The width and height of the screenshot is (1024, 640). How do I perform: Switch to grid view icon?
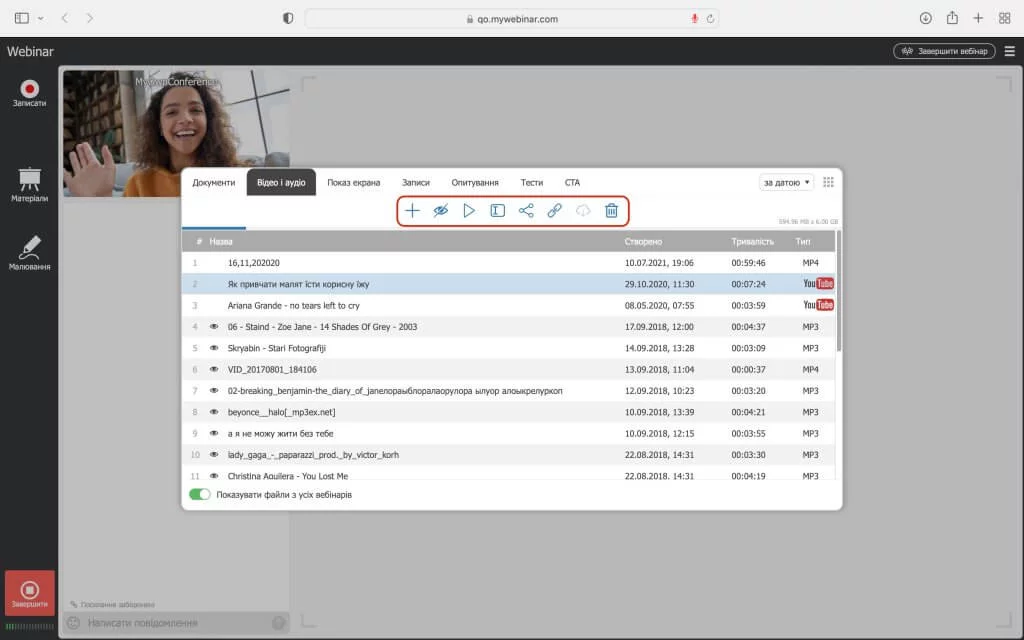click(x=828, y=182)
